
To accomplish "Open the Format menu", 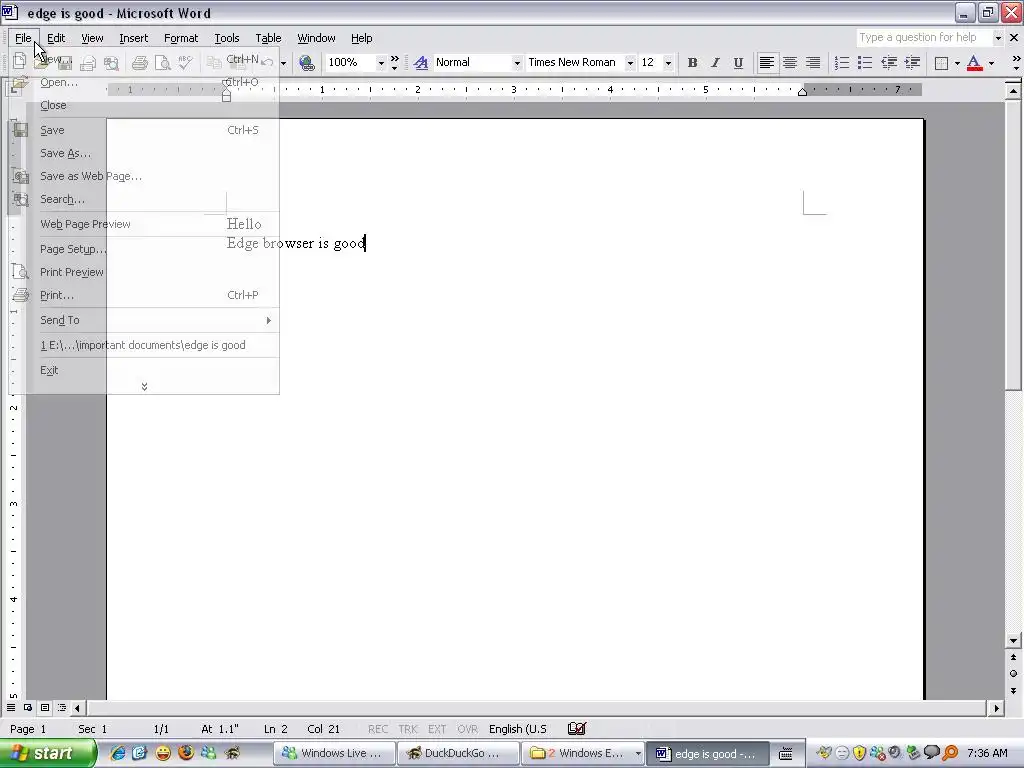I will coord(181,38).
